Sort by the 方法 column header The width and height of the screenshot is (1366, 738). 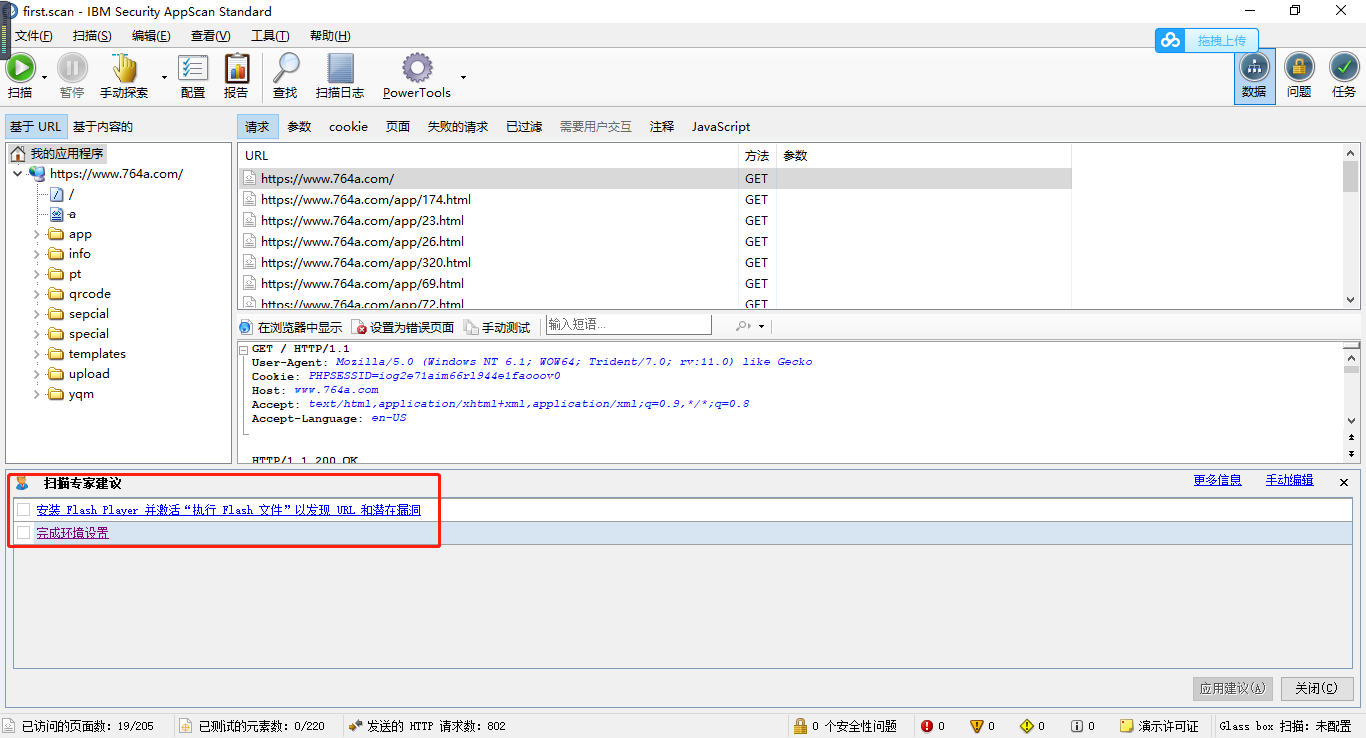click(x=757, y=156)
